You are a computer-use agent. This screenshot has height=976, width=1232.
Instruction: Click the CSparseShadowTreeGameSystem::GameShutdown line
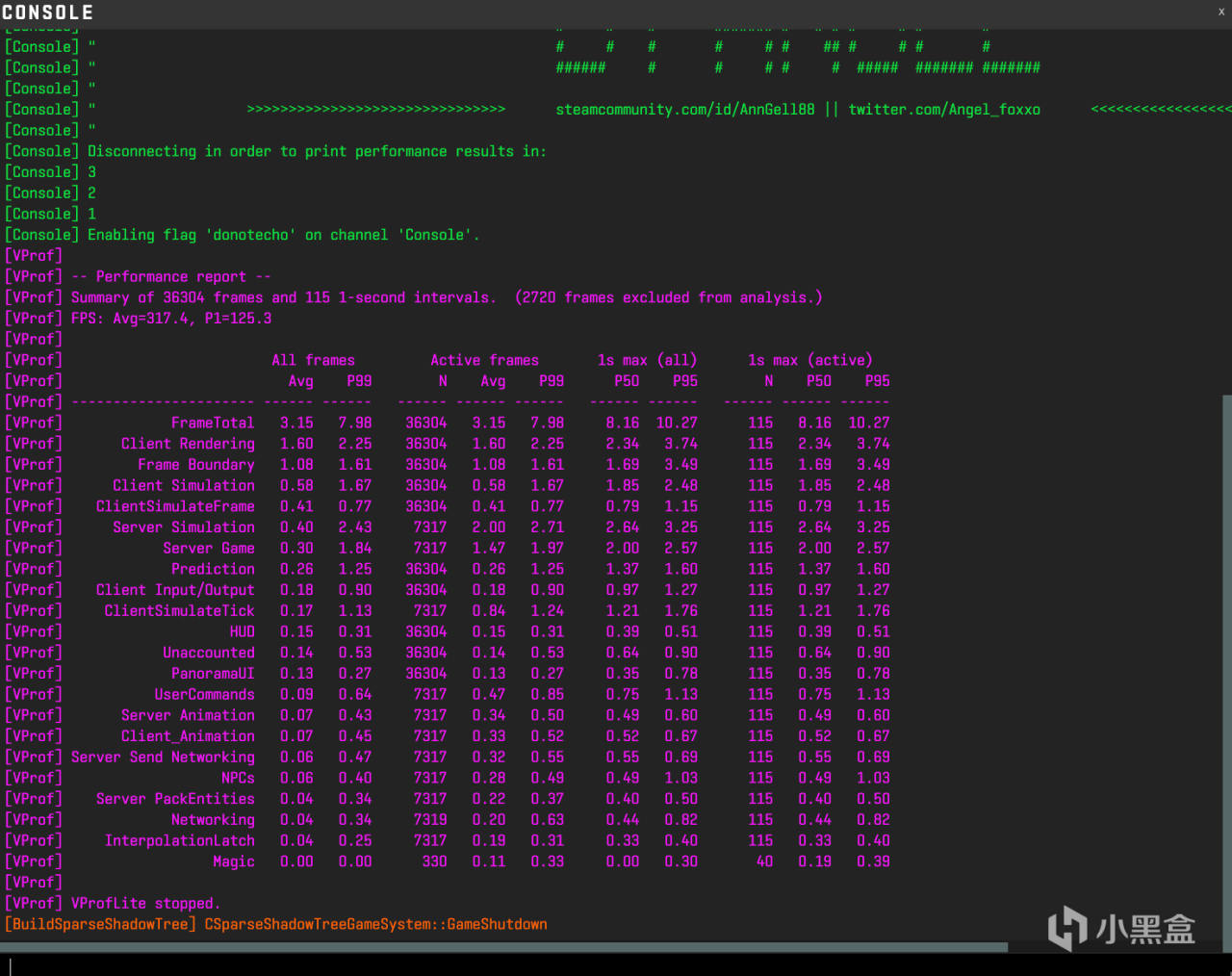(375, 924)
